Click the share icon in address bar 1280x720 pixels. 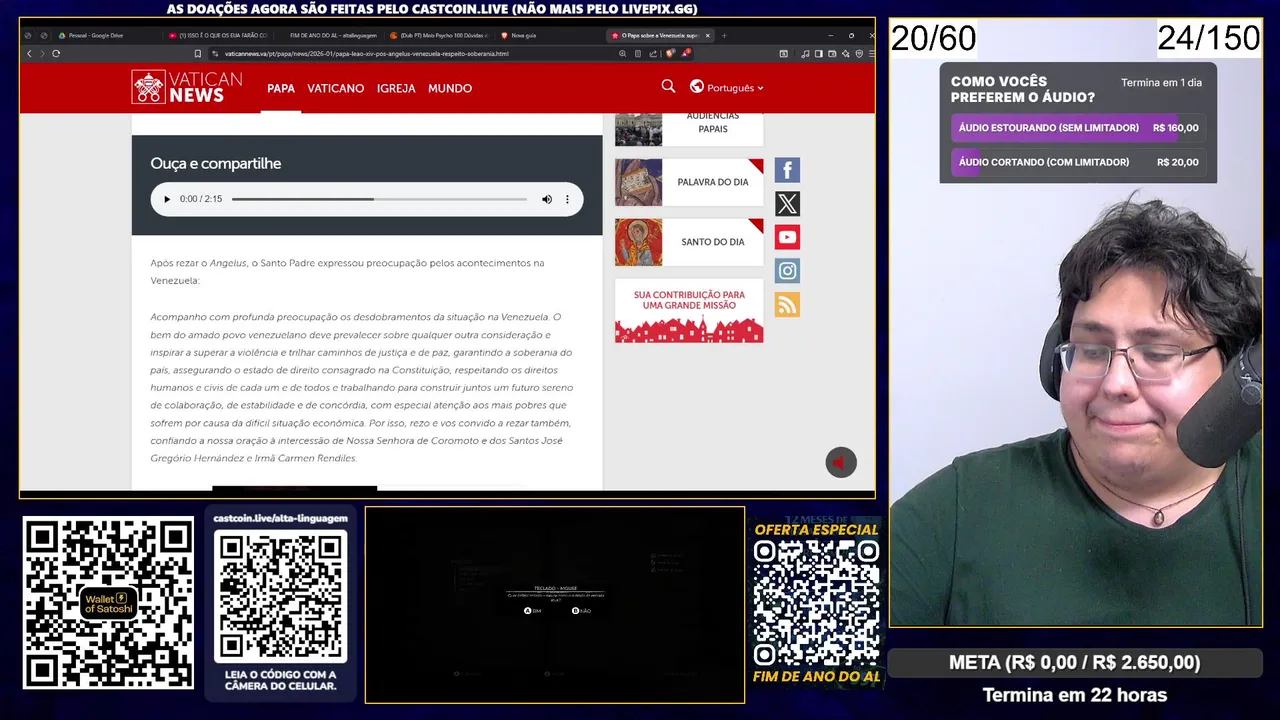[653, 53]
